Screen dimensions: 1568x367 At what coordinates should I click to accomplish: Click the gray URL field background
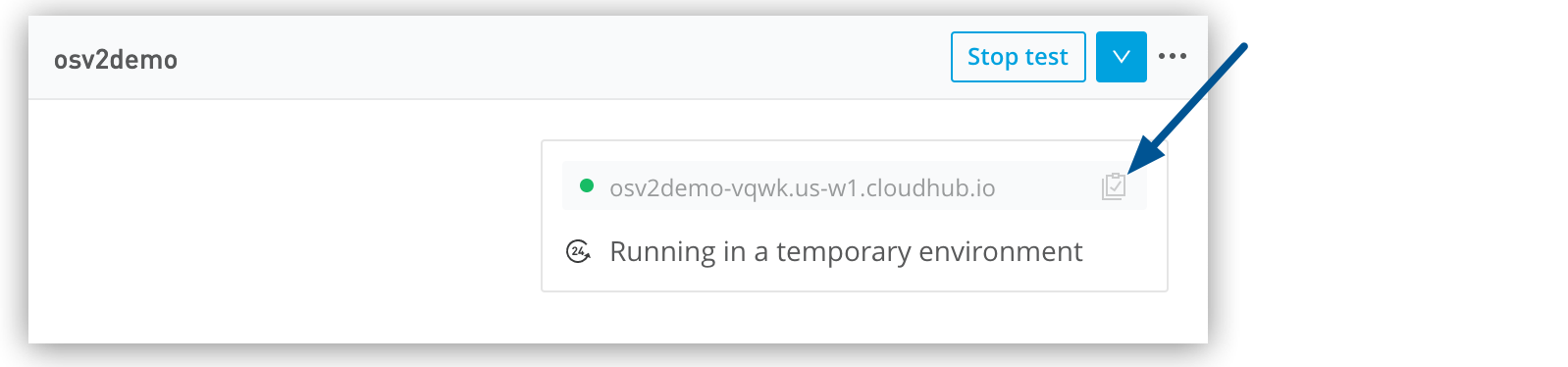(854, 186)
